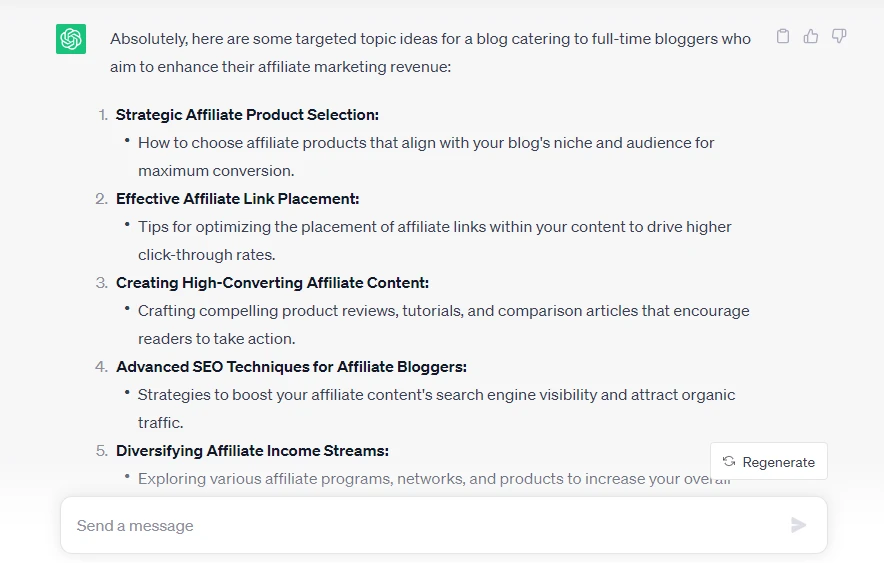Focus the Send a message field
Screen dimensions: 884x563
[428, 525]
